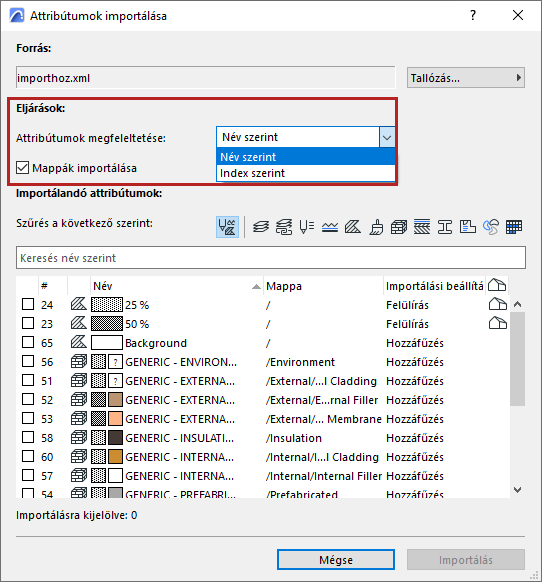Screen dimensions: 542x582
Task: Sort by the # column header
Action: (53, 286)
